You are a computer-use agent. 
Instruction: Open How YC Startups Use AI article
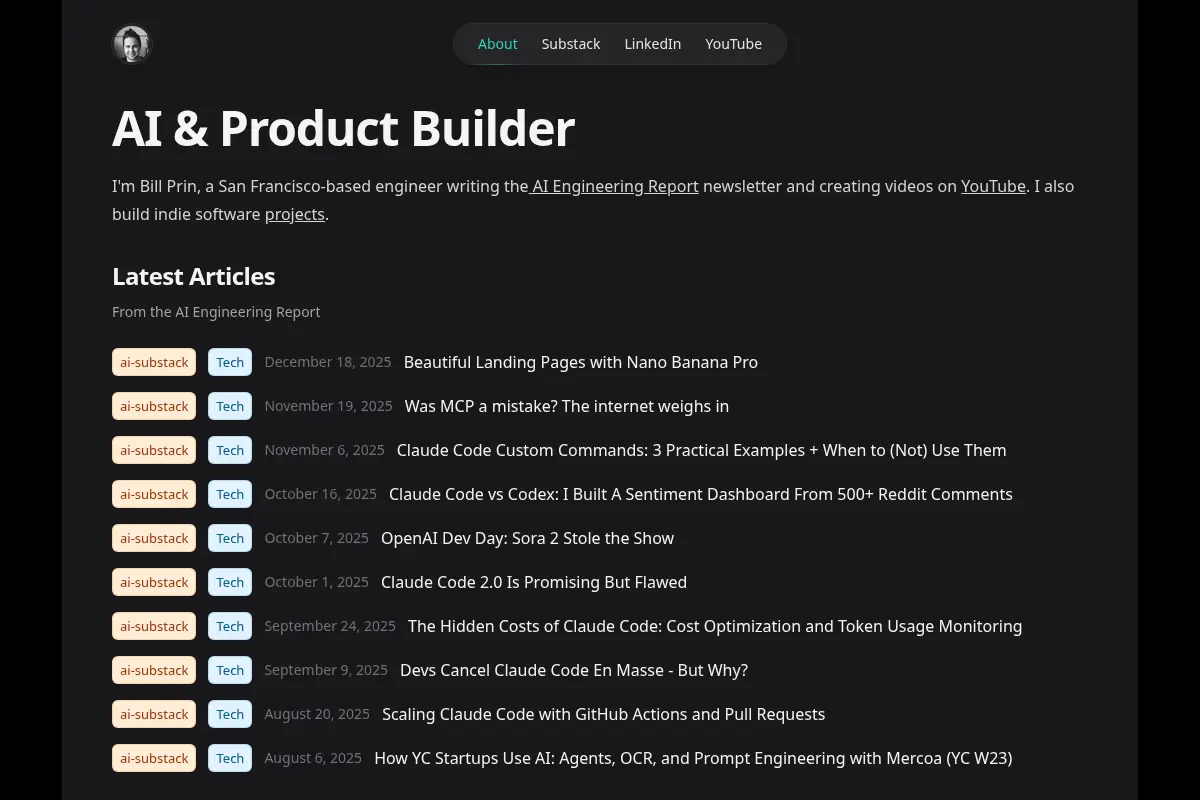[x=693, y=758]
